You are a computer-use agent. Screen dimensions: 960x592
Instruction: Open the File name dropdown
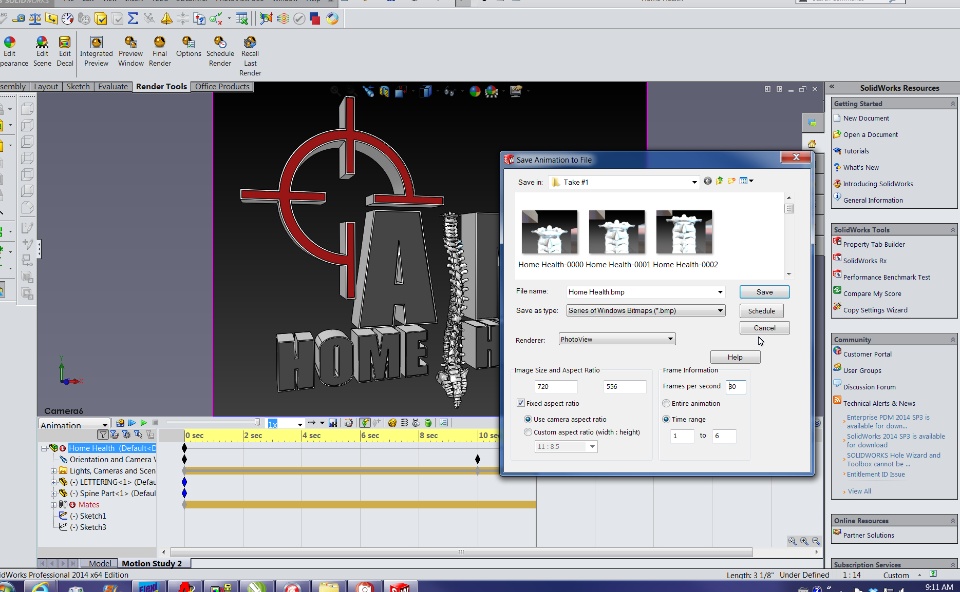(x=720, y=292)
